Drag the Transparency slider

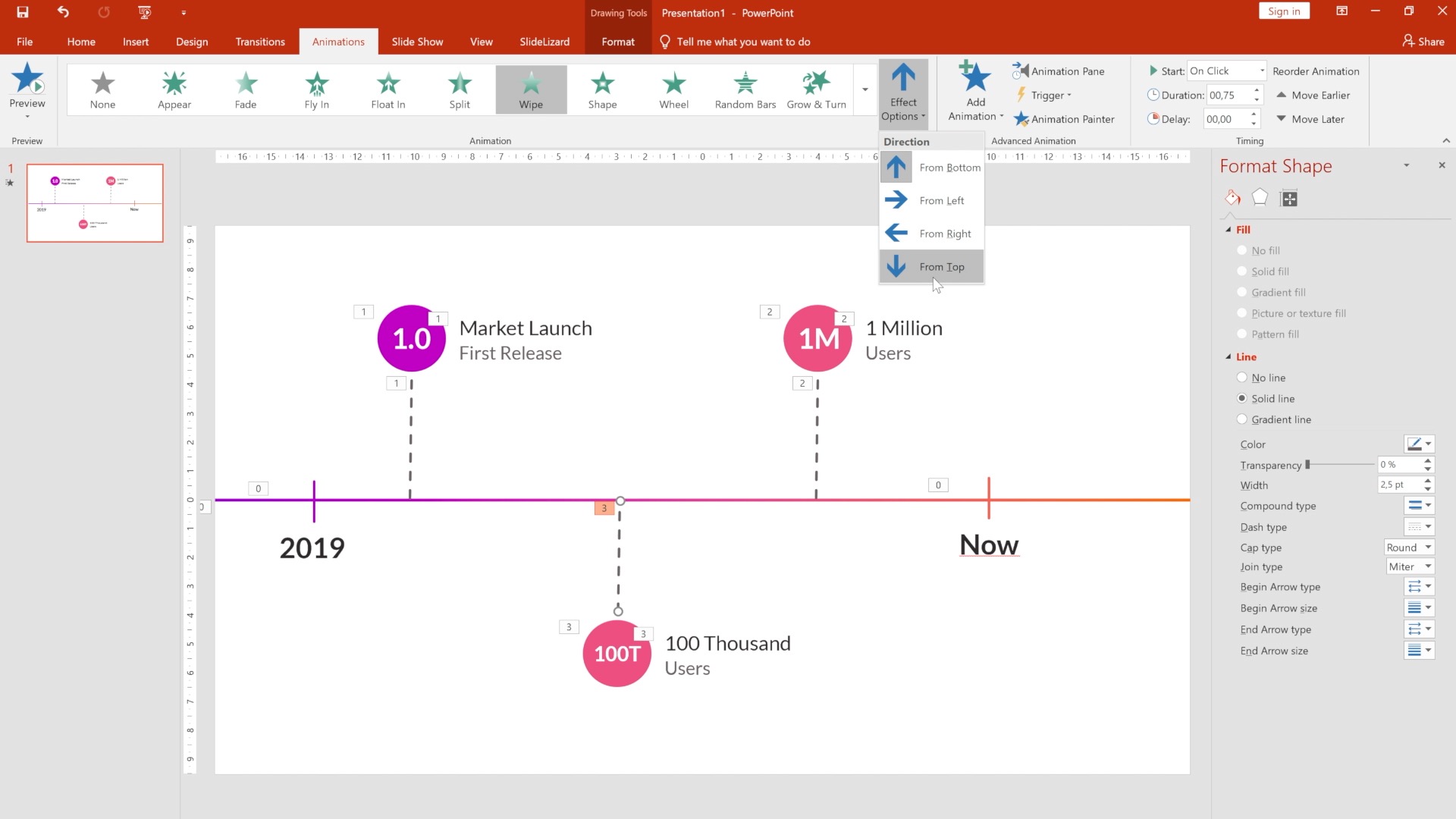1308,464
